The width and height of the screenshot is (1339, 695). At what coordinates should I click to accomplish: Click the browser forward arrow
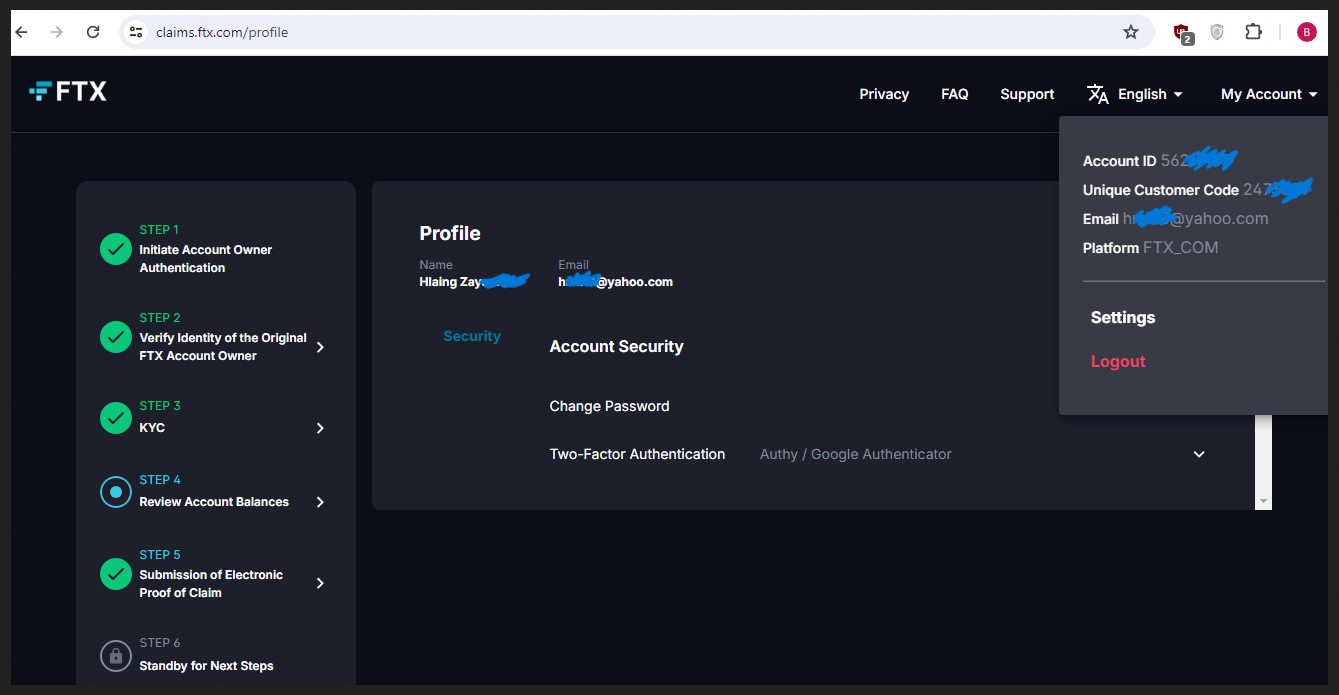tap(57, 32)
